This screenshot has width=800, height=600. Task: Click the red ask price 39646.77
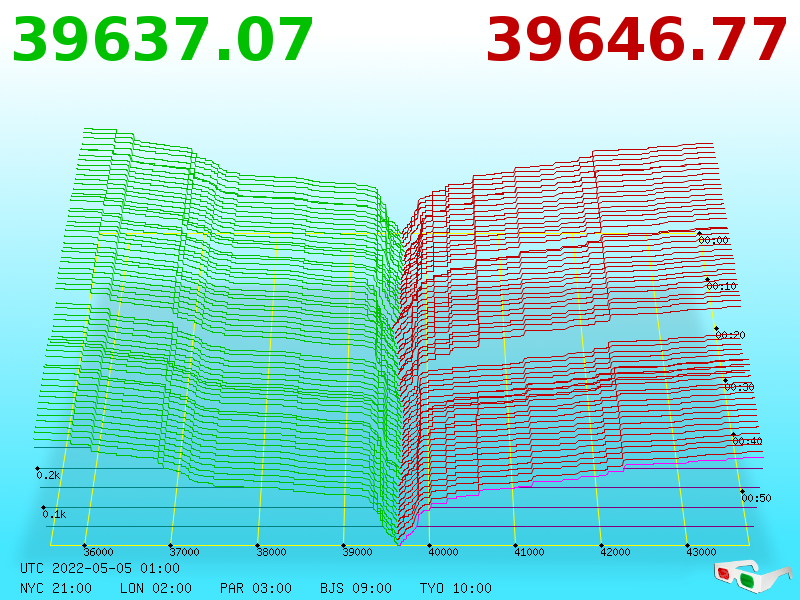(637, 40)
